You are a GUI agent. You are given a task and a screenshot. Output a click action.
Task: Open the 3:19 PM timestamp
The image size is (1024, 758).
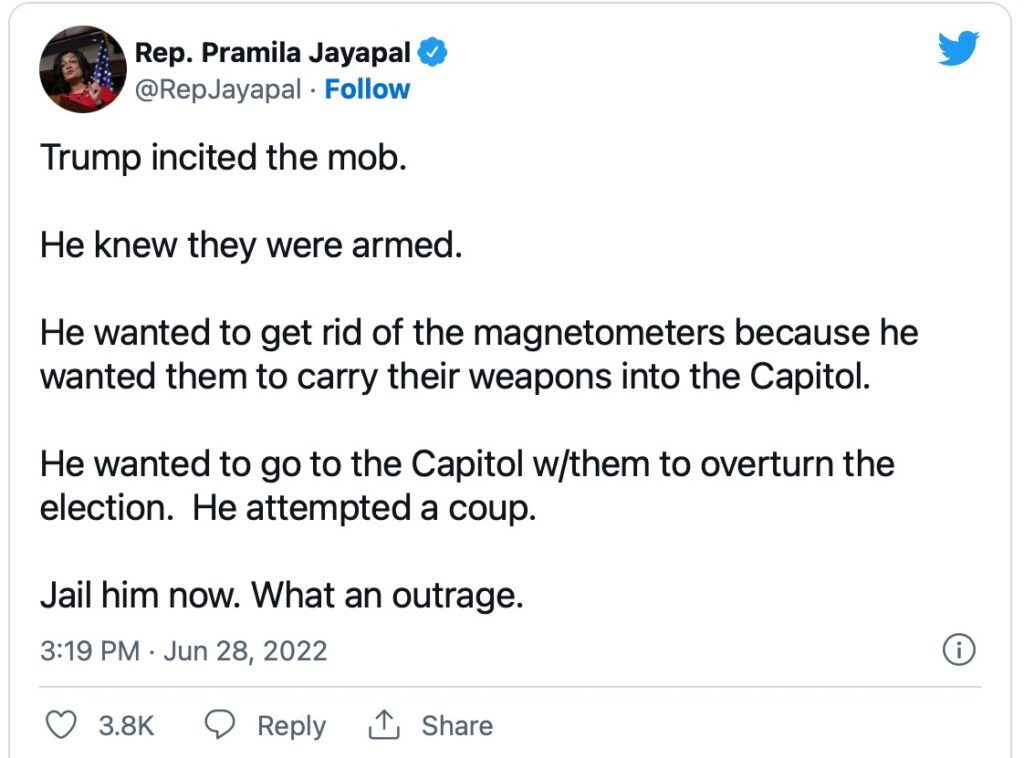click(89, 651)
